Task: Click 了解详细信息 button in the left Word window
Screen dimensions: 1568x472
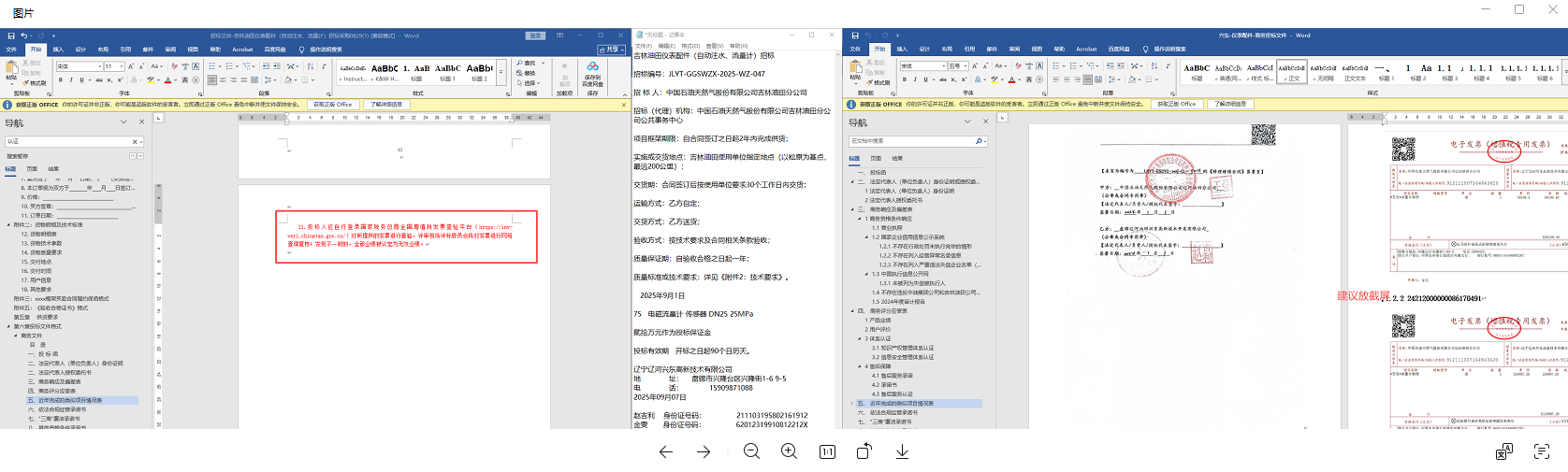Action: 386,105
